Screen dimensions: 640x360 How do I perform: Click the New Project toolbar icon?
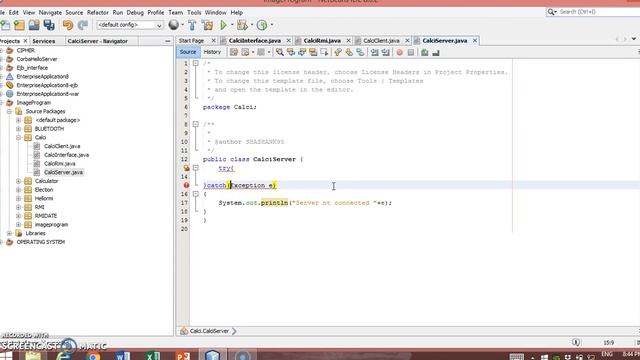[19, 25]
